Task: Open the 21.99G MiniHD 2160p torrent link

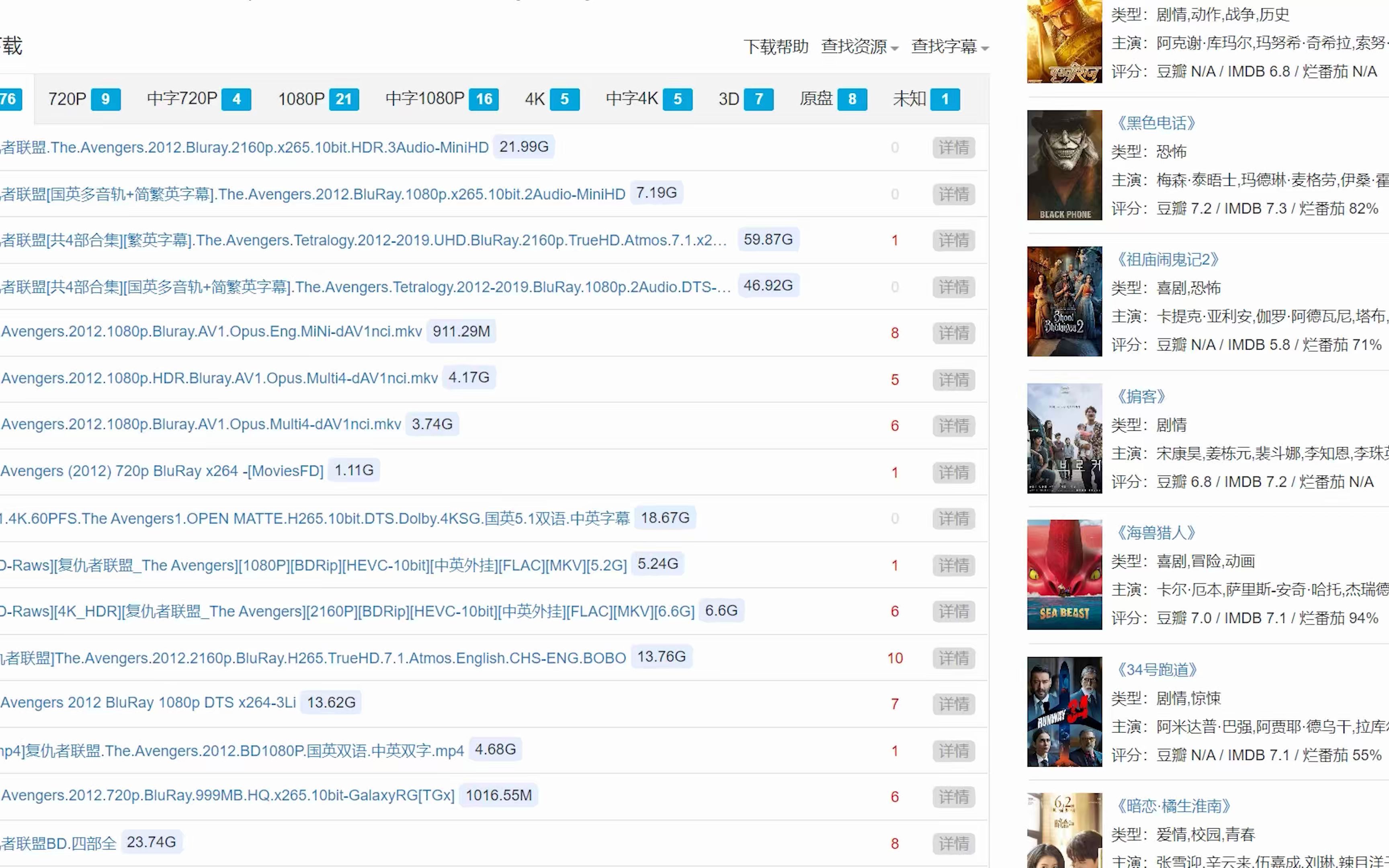Action: tap(244, 147)
